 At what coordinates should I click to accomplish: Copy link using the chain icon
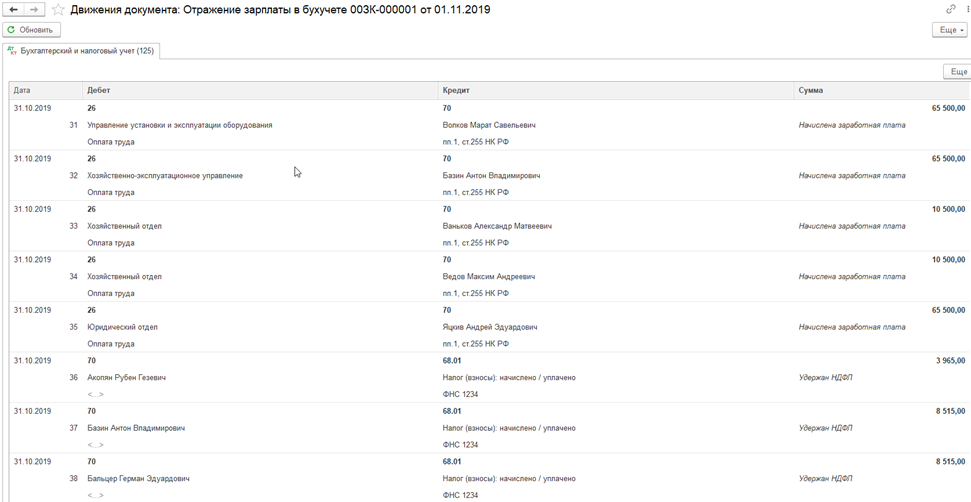tap(950, 9)
